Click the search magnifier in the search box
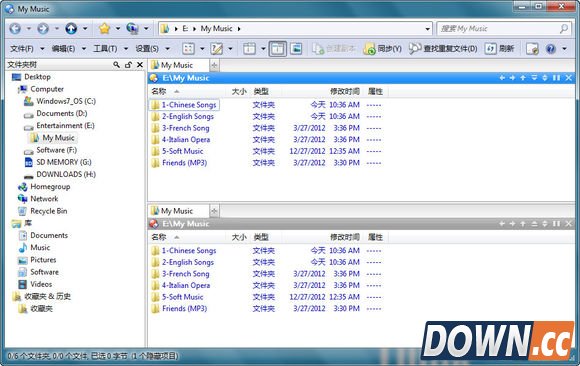 pos(564,28)
